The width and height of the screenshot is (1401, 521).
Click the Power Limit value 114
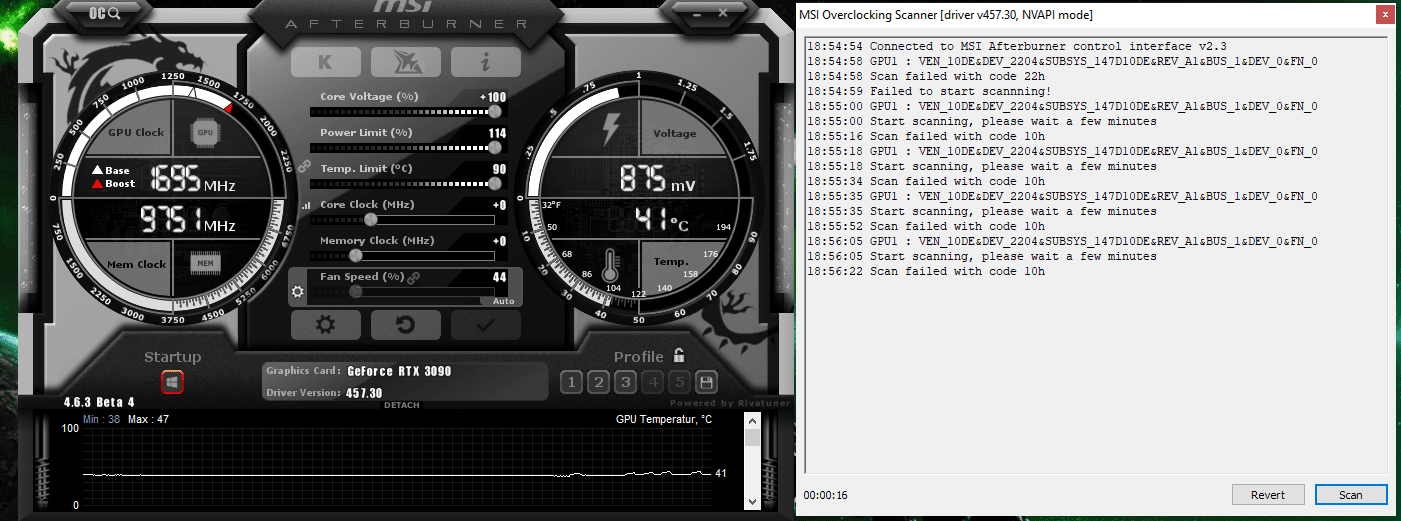497,133
